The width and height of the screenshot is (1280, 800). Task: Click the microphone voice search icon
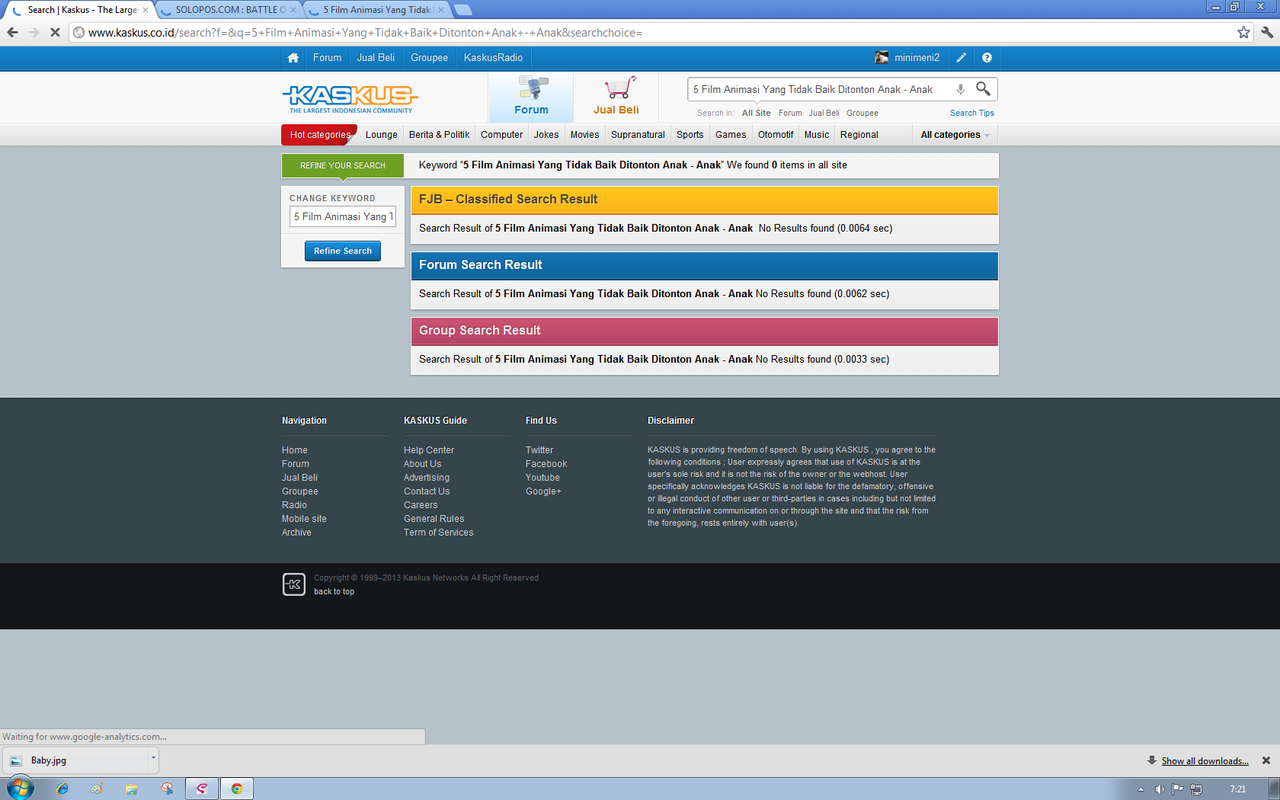(x=960, y=89)
